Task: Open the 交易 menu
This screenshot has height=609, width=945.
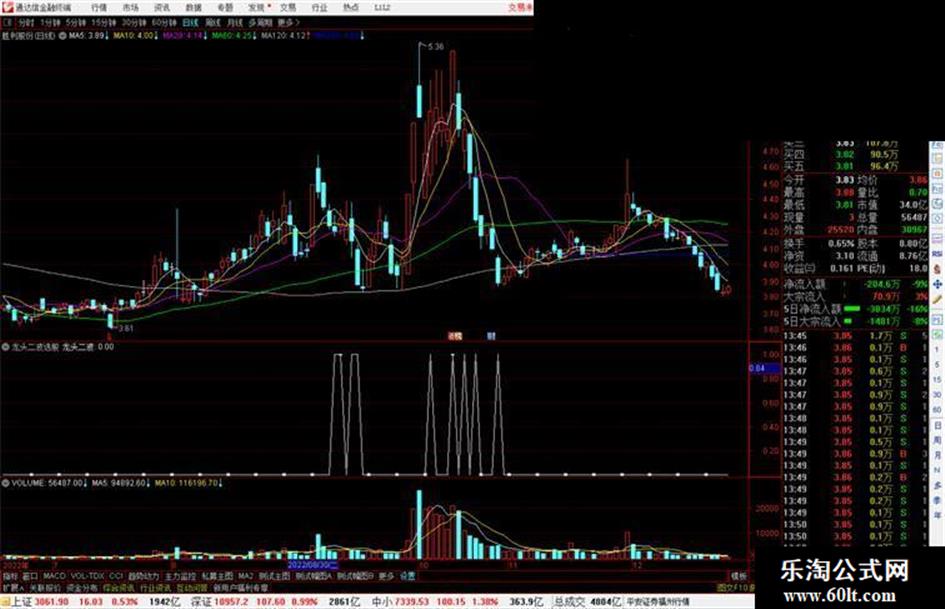Action: [288, 8]
